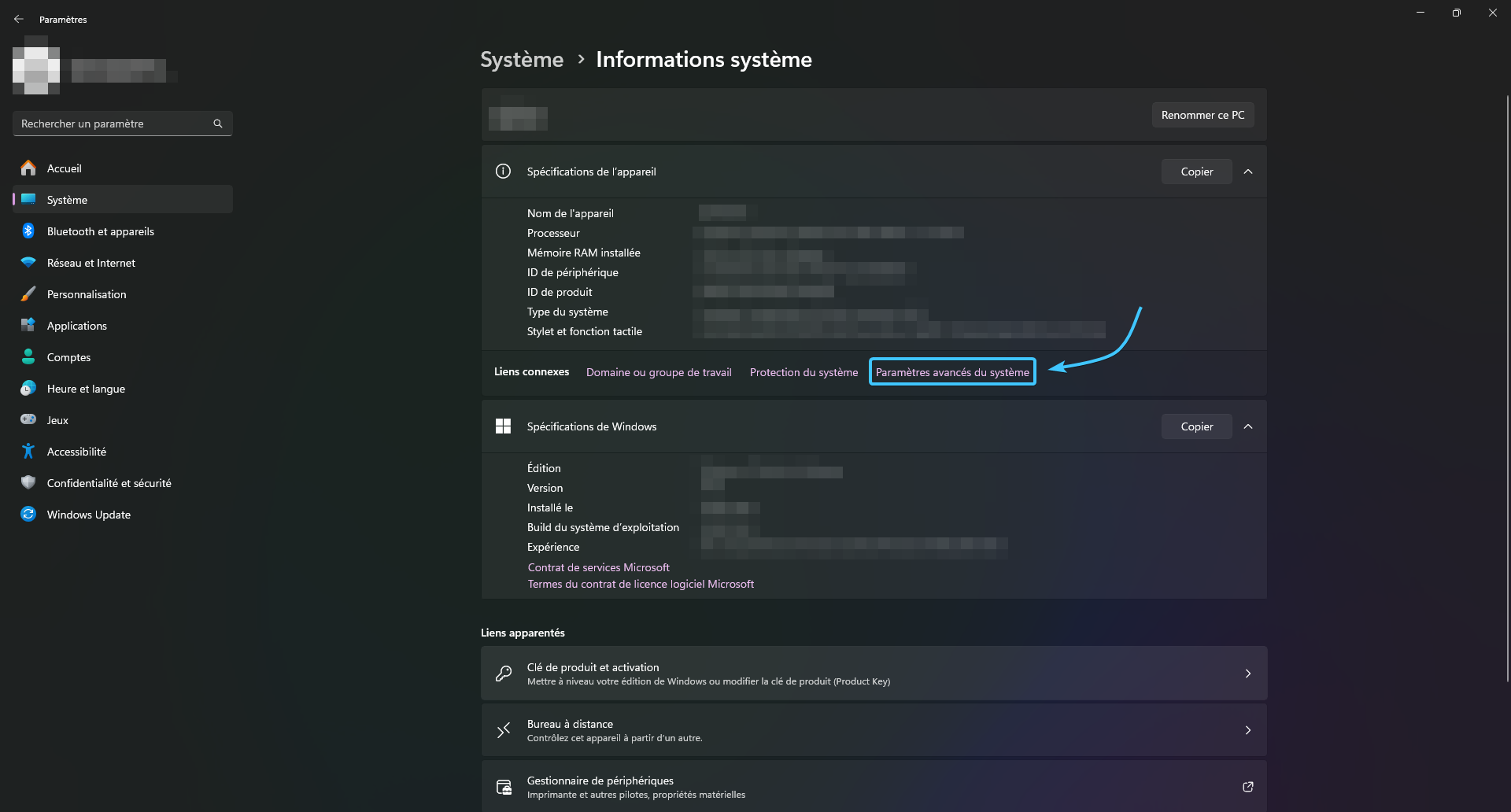The image size is (1511, 812).
Task: Open the Accueil page
Action: tap(123, 168)
